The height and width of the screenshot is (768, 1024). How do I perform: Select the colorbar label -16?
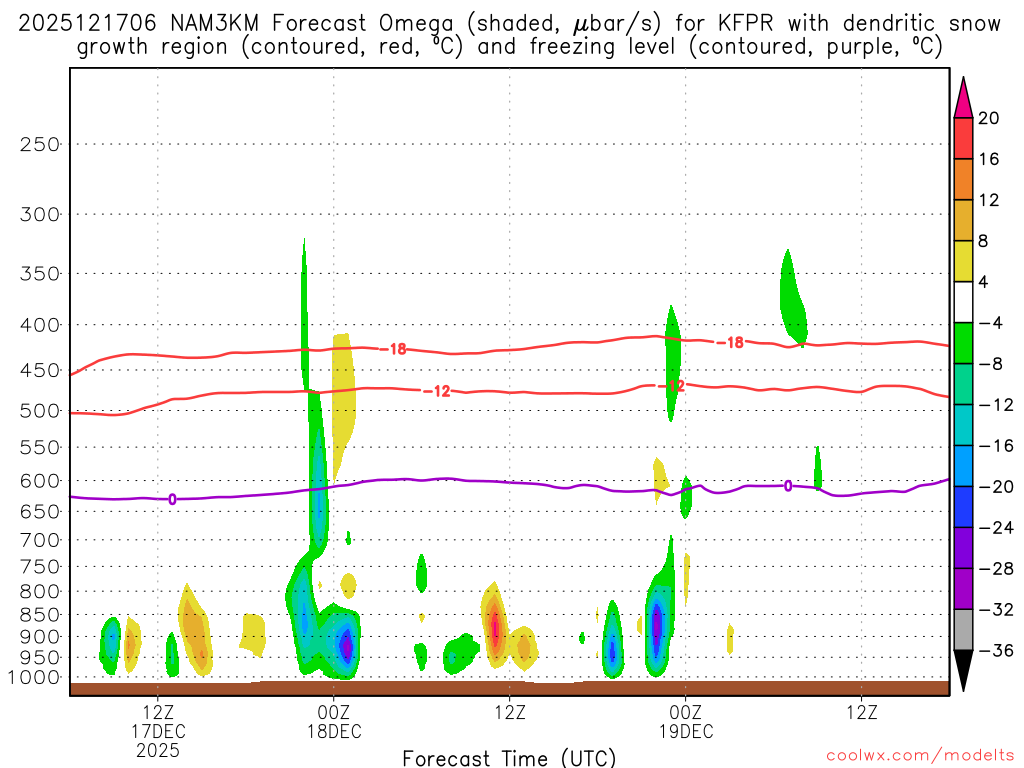click(996, 445)
